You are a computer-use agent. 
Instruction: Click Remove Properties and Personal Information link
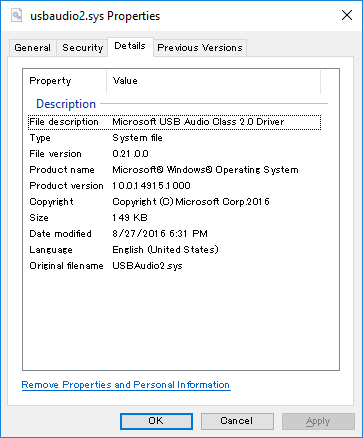coord(126,385)
